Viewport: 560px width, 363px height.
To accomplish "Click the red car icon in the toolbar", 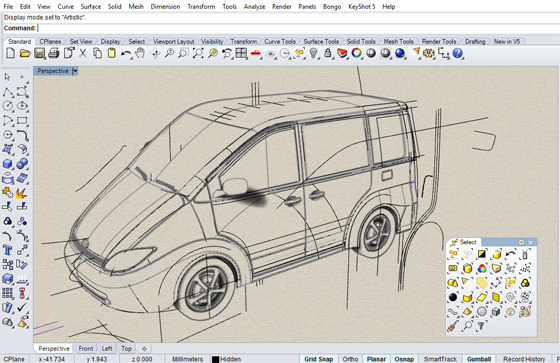I will pos(255,54).
